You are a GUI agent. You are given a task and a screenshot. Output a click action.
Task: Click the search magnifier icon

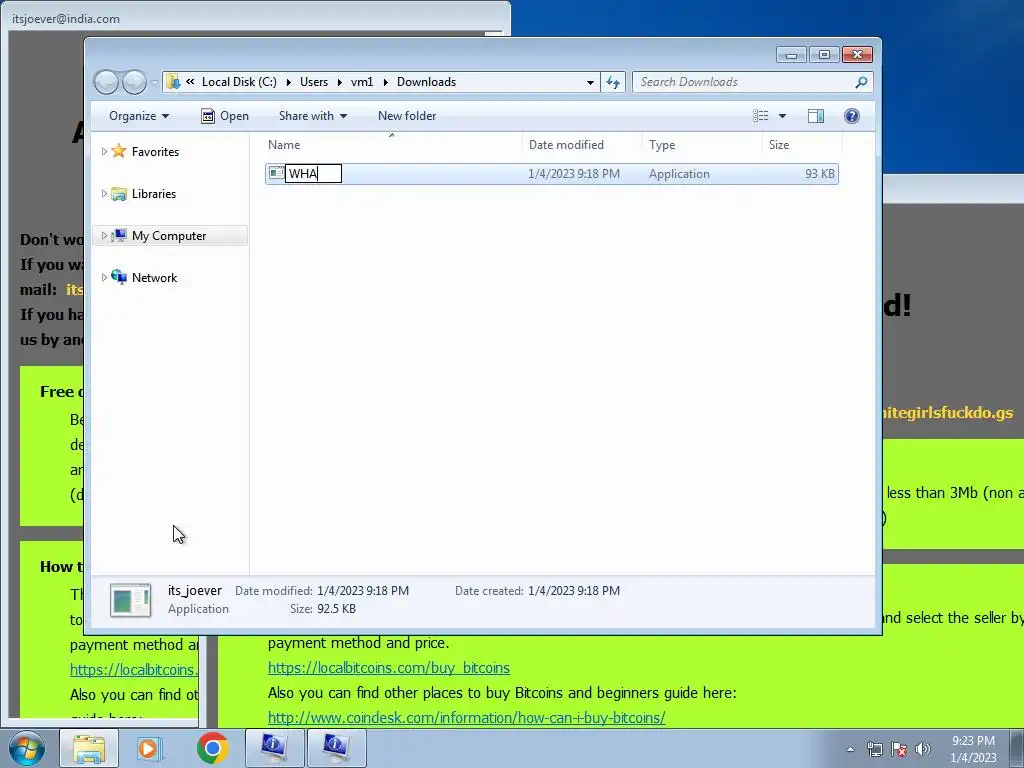(x=861, y=82)
